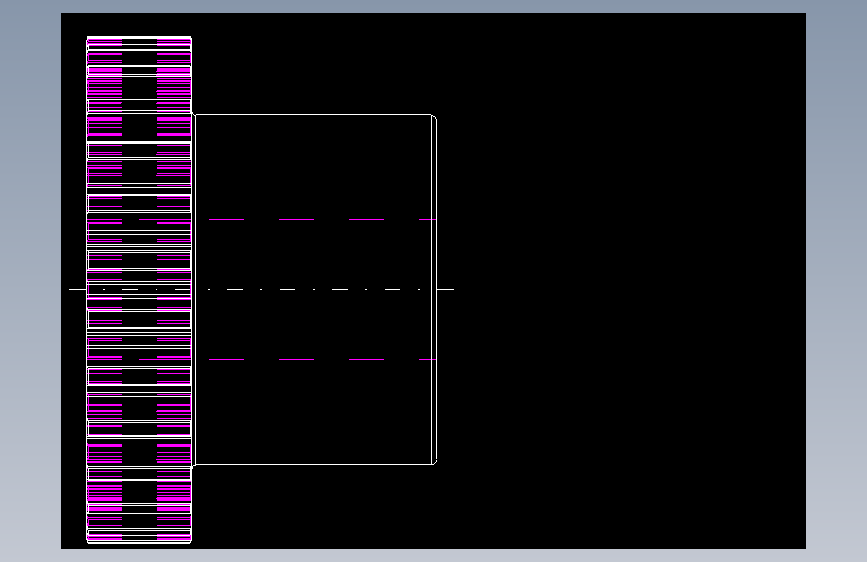Select the horizontal dash-dot centerline through the hub
Screen dimensions: 867x562
coord(261,289)
